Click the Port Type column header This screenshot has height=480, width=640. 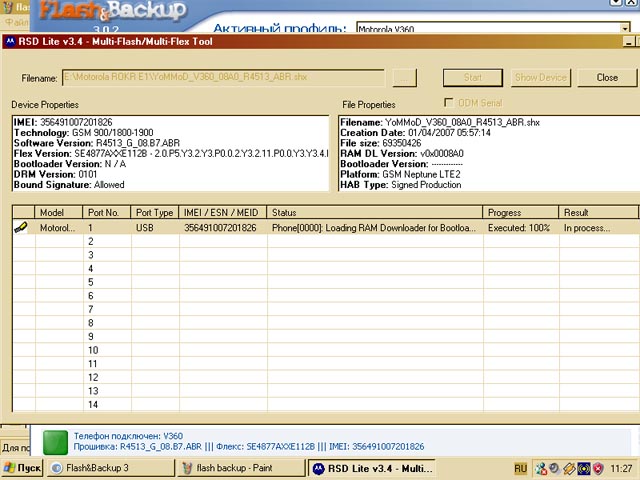pos(155,213)
